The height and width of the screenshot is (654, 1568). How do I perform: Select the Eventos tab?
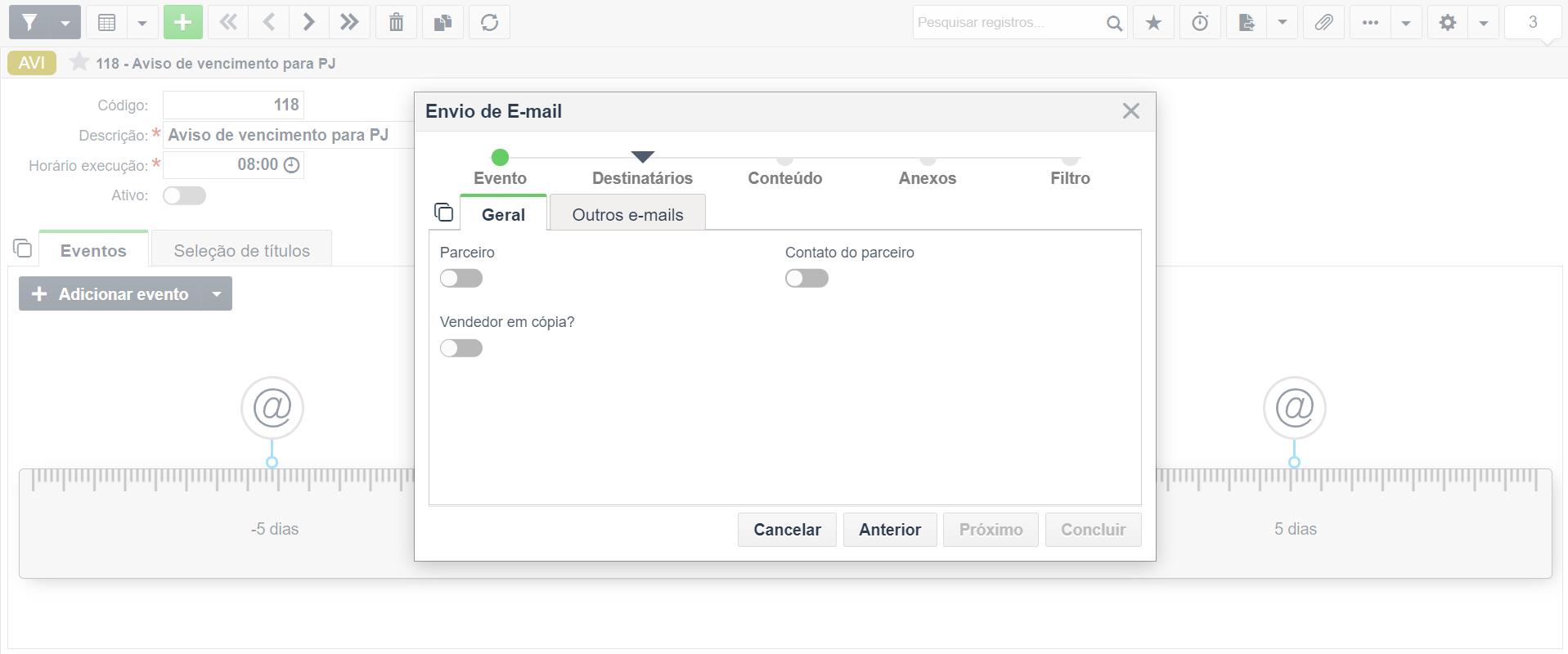[x=93, y=250]
